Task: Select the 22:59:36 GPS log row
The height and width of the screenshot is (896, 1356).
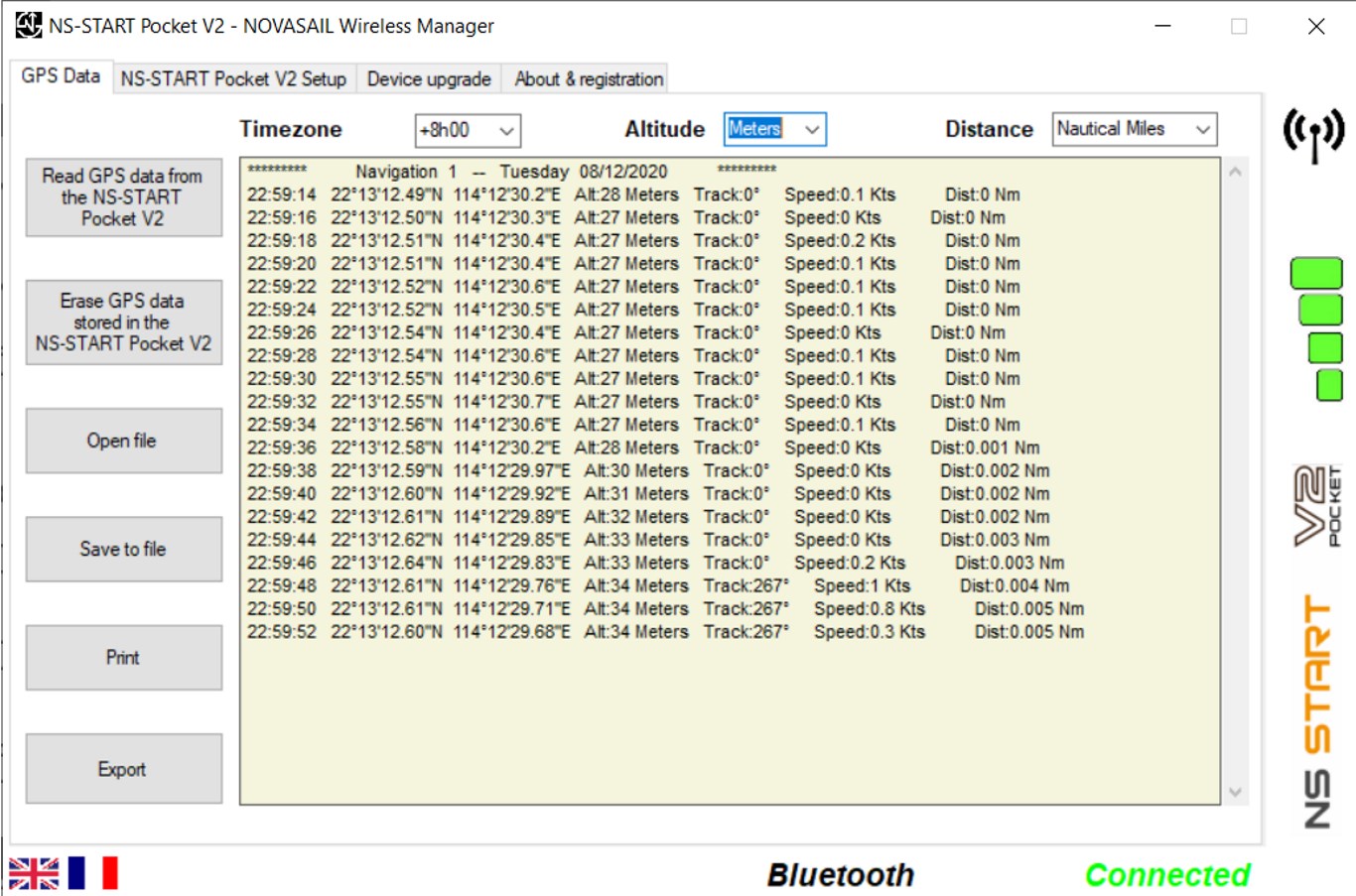Action: pyautogui.click(x=643, y=448)
